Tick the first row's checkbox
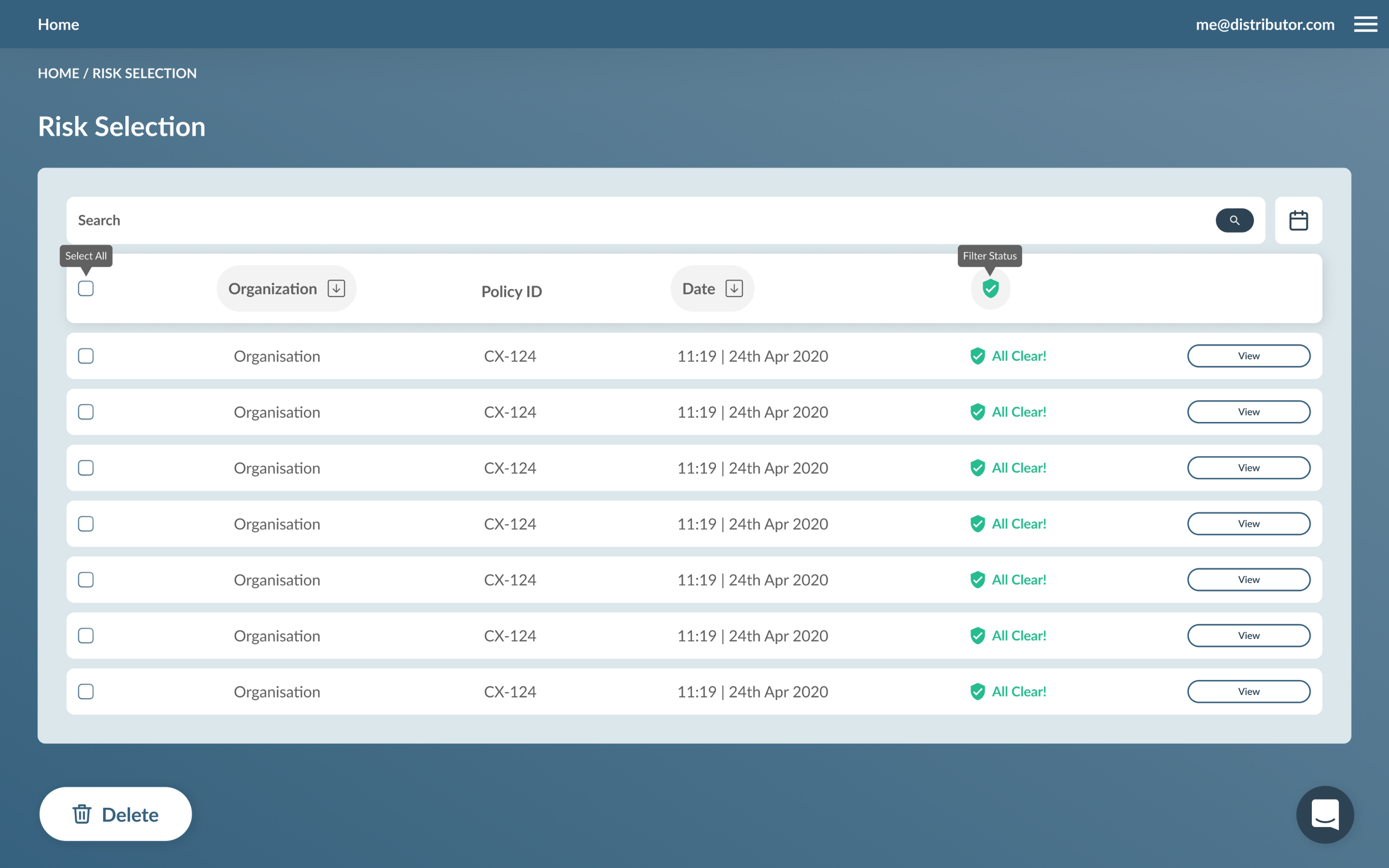The width and height of the screenshot is (1389, 868). pyautogui.click(x=85, y=356)
